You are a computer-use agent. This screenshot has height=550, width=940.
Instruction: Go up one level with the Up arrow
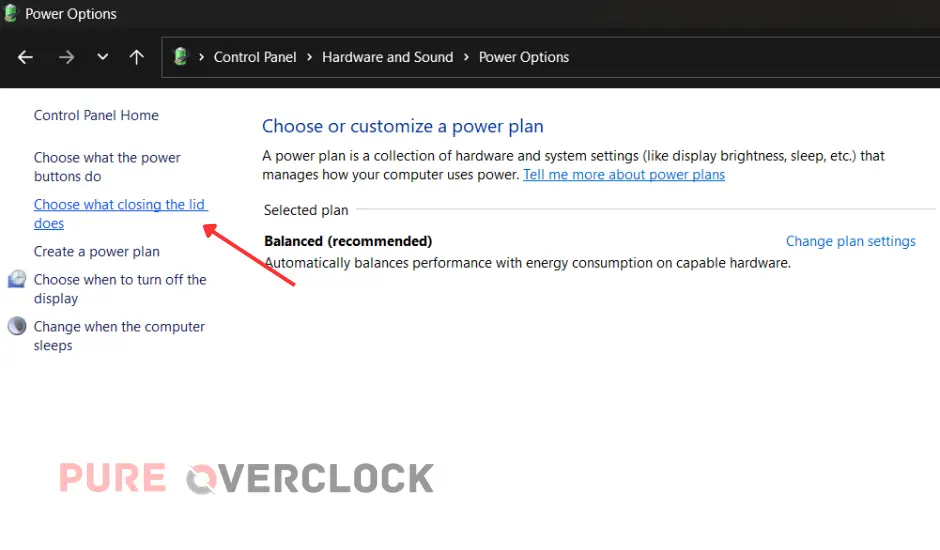[x=137, y=57]
